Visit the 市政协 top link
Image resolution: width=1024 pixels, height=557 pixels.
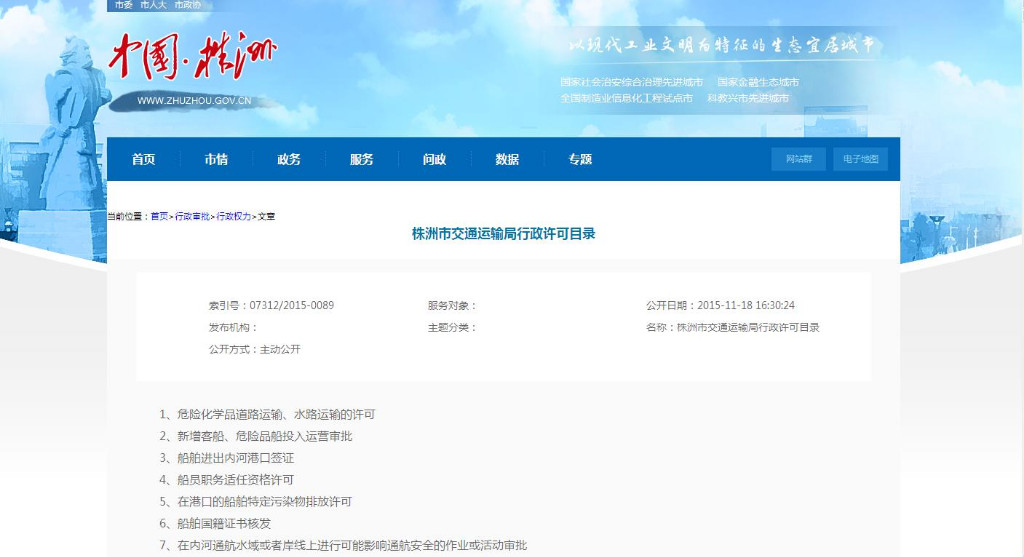click(187, 5)
